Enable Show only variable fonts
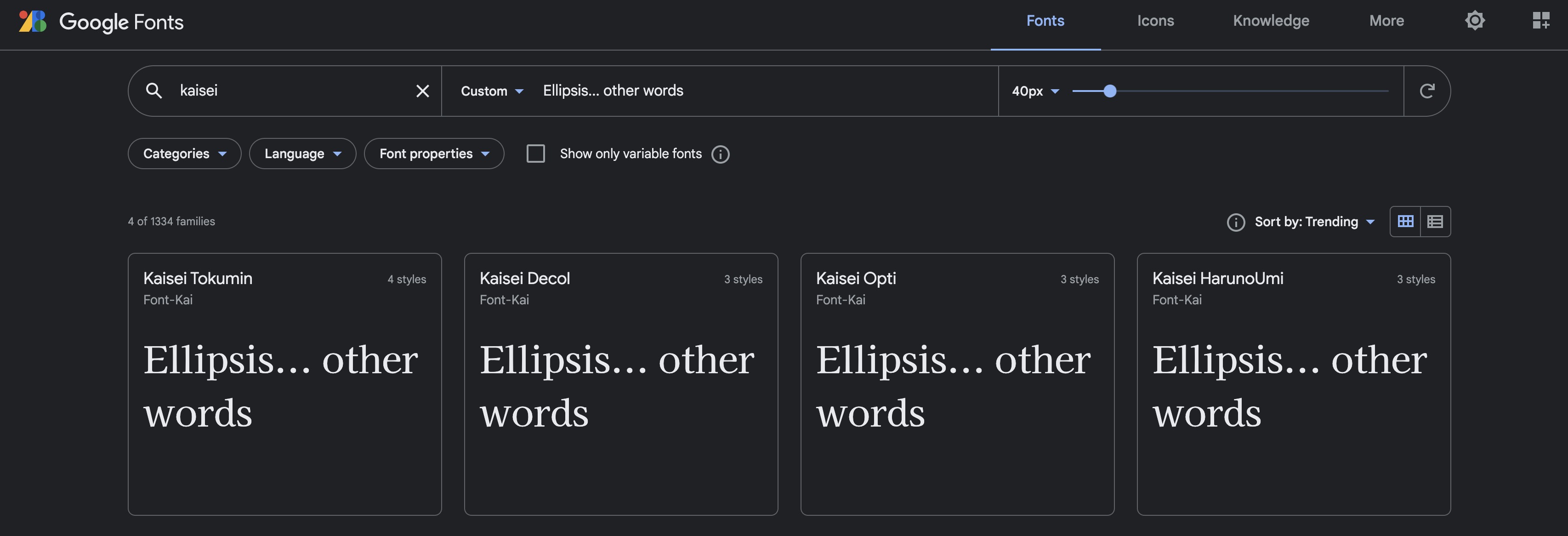 click(x=536, y=154)
